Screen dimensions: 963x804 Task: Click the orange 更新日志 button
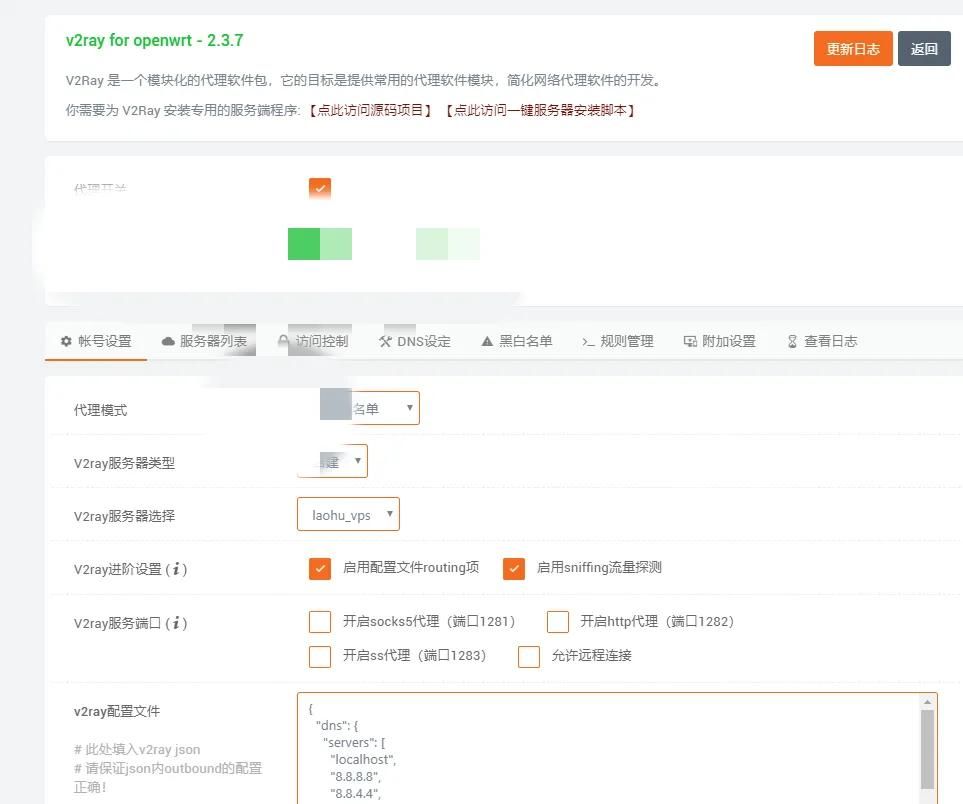click(853, 49)
